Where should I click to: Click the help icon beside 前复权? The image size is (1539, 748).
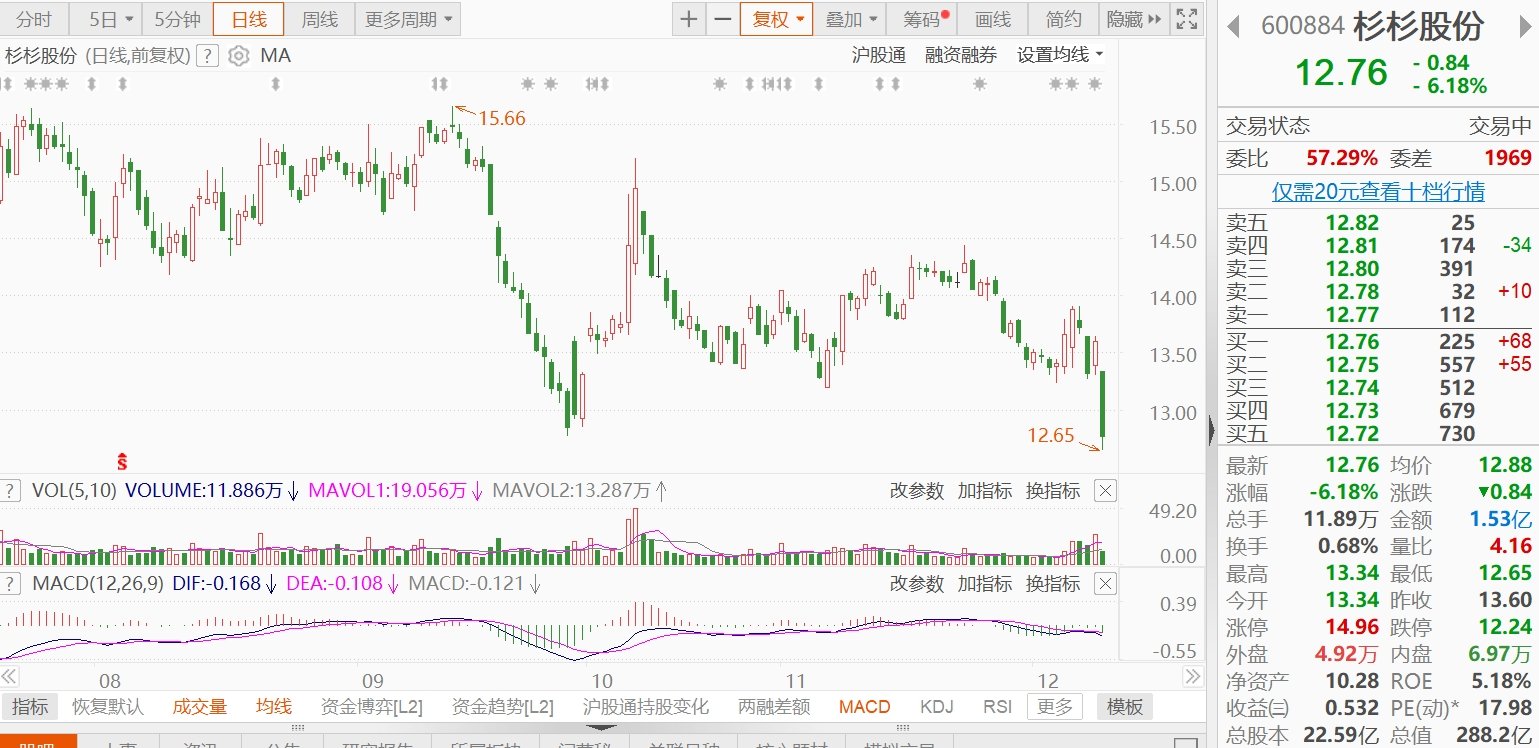pos(207,56)
